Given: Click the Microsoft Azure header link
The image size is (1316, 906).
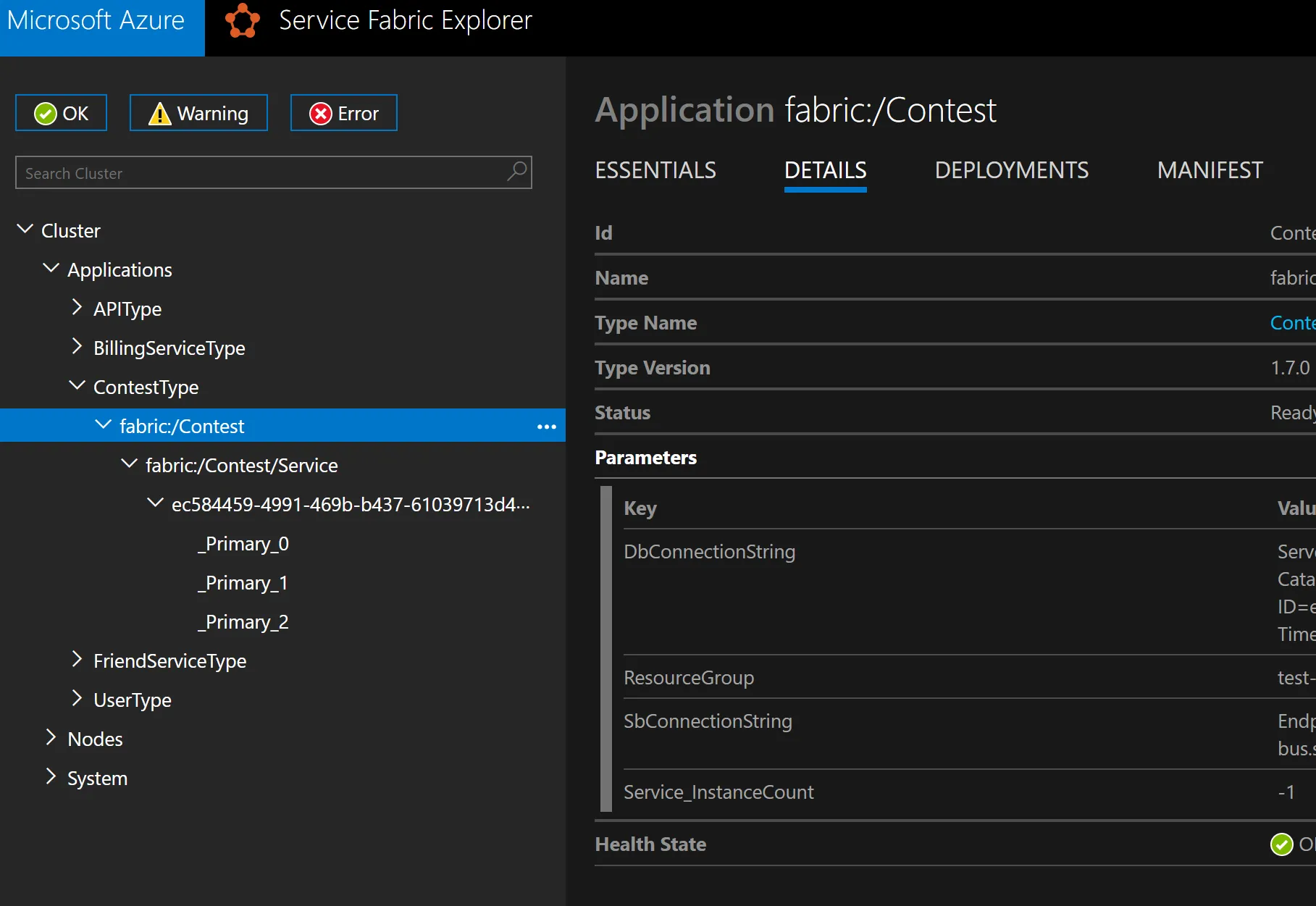Looking at the screenshot, I should tap(96, 21).
